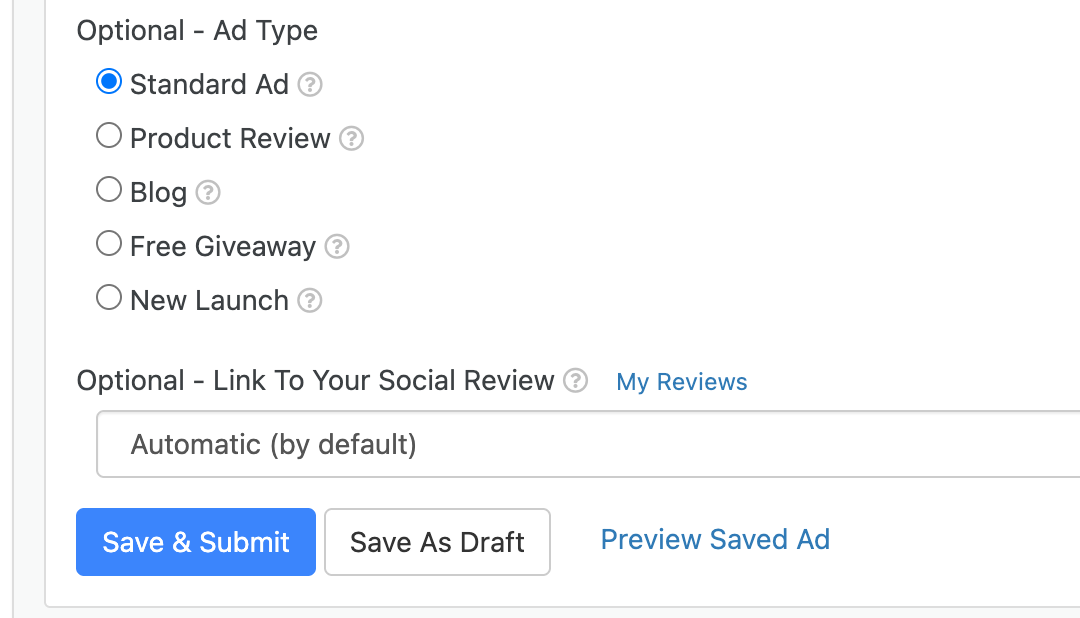Open the Free Giveaway help icon

[x=338, y=246]
